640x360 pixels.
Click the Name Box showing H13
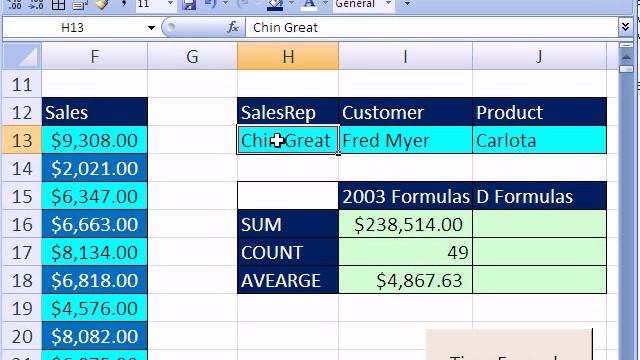[x=73, y=27]
